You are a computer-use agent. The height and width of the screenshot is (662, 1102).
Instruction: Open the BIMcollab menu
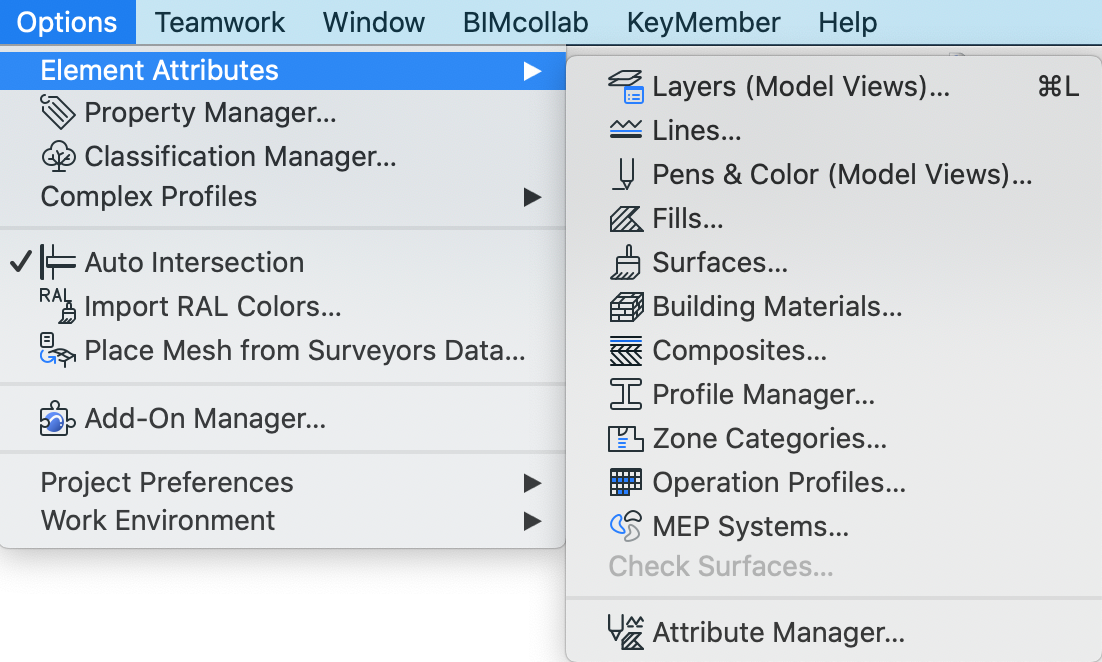pos(526,22)
